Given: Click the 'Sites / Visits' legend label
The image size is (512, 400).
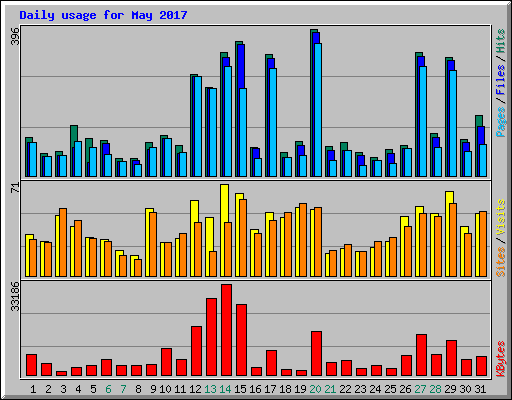Looking at the screenshot, I should click(x=501, y=238).
